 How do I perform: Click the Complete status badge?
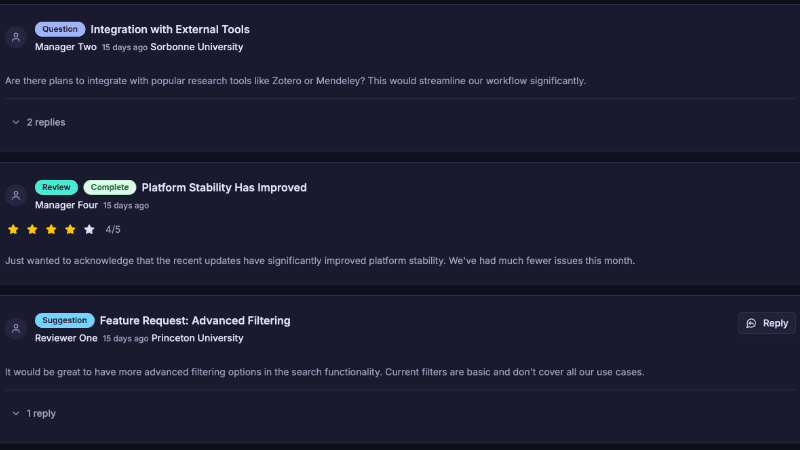pyautogui.click(x=109, y=187)
